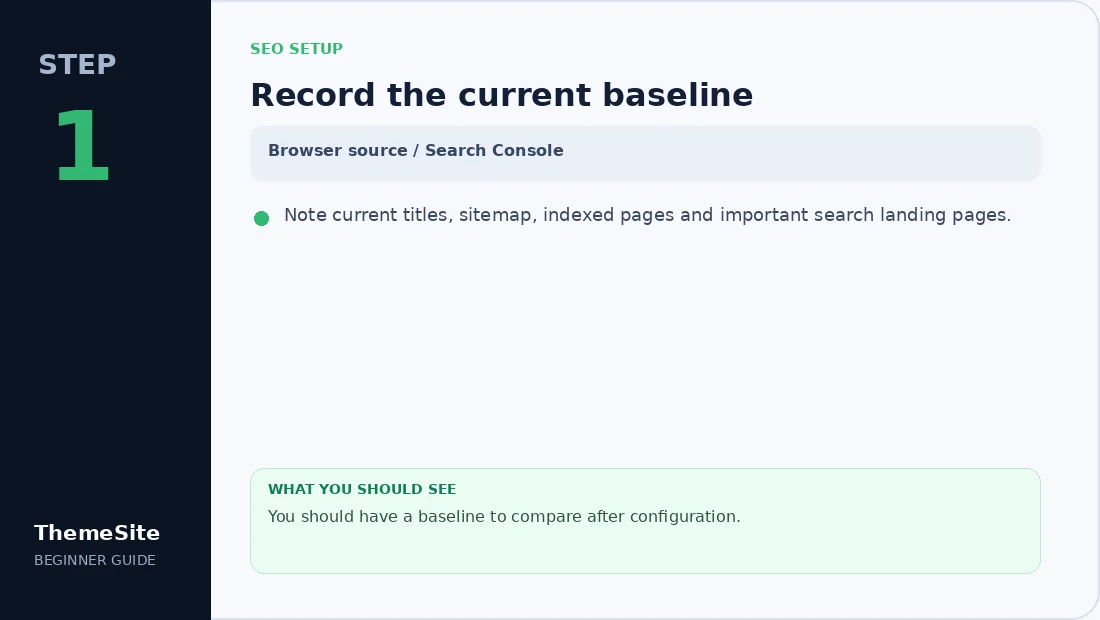Click the 'ThemeSite' brand name
This screenshot has height=620, width=1100.
(97, 533)
